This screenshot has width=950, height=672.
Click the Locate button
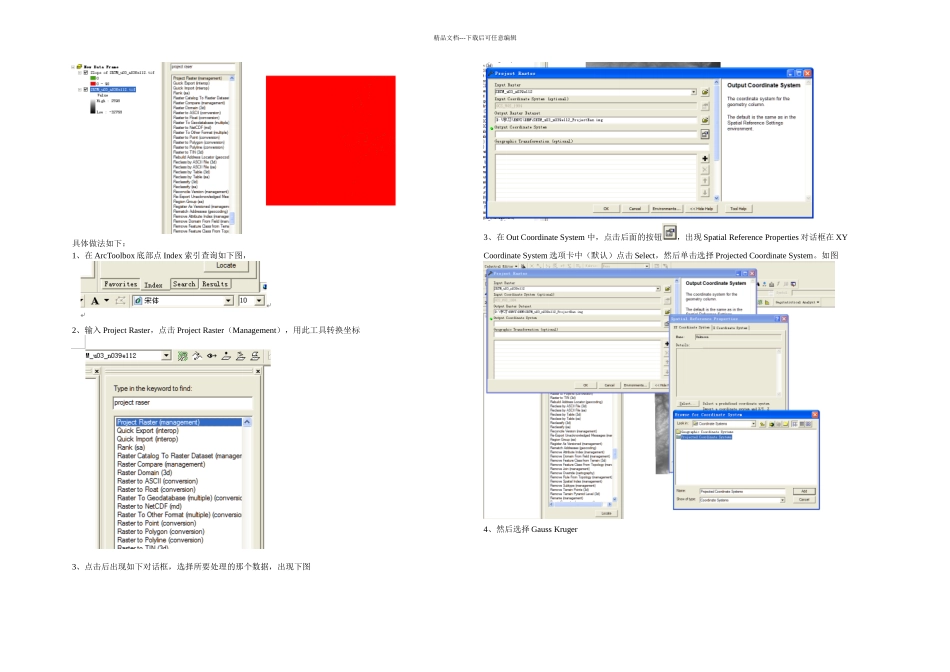click(x=225, y=265)
